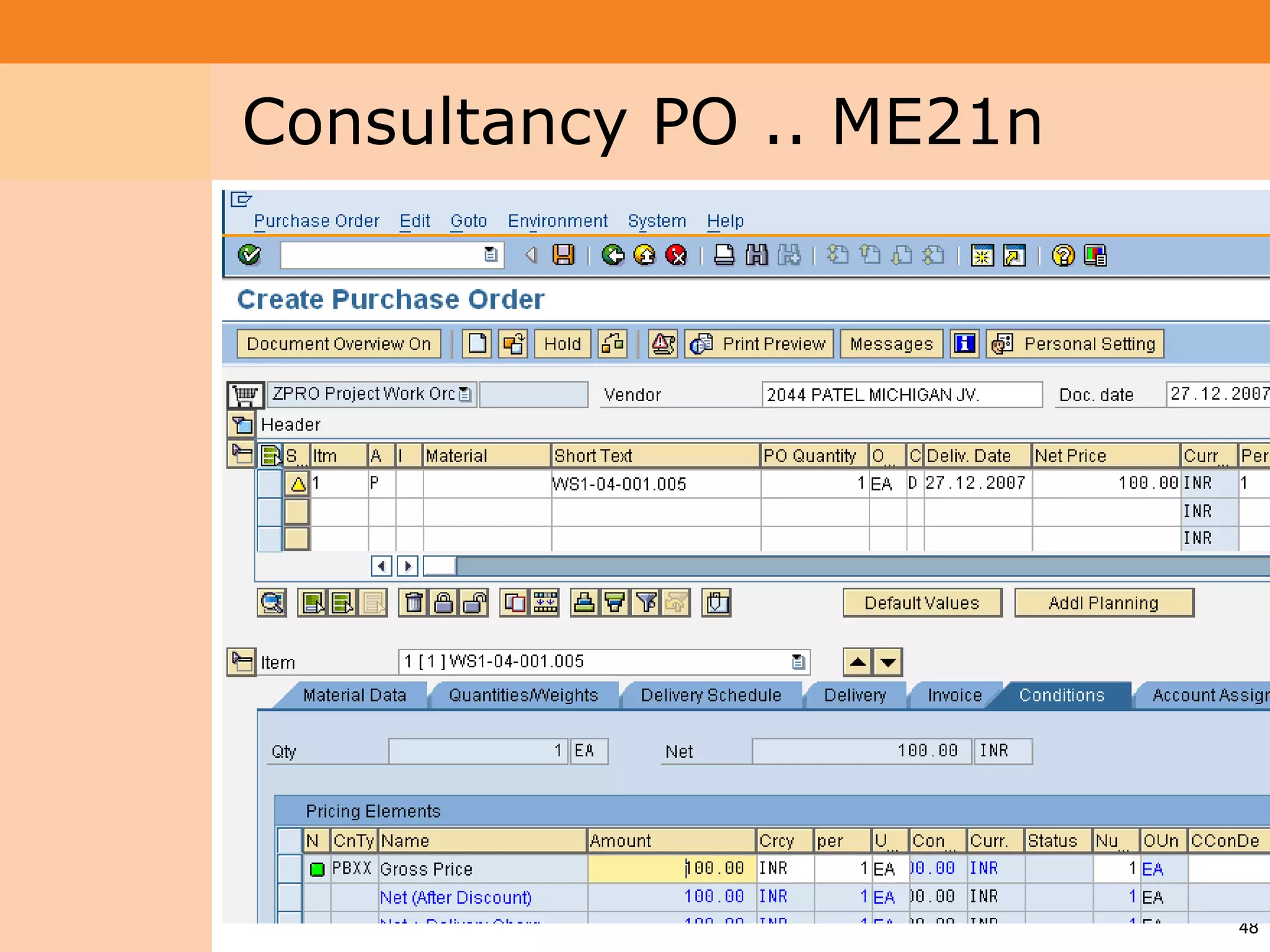Click the scroll left arrow under item table

381,566
